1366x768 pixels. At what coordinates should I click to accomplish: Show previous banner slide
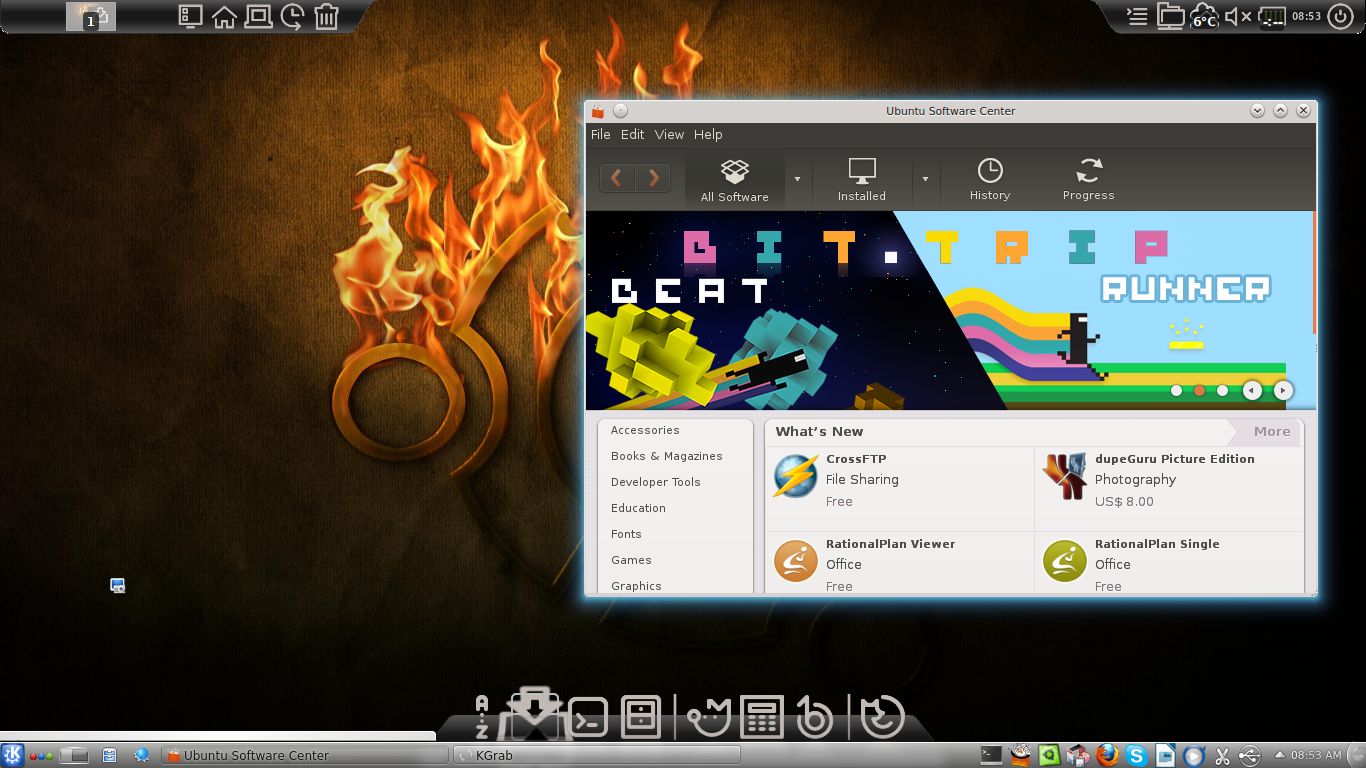(1252, 391)
